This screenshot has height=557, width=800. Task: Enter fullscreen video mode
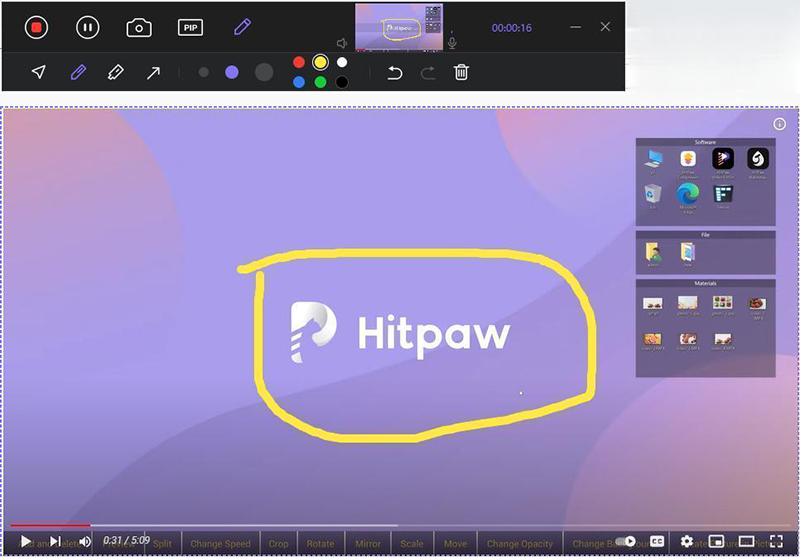coord(776,541)
